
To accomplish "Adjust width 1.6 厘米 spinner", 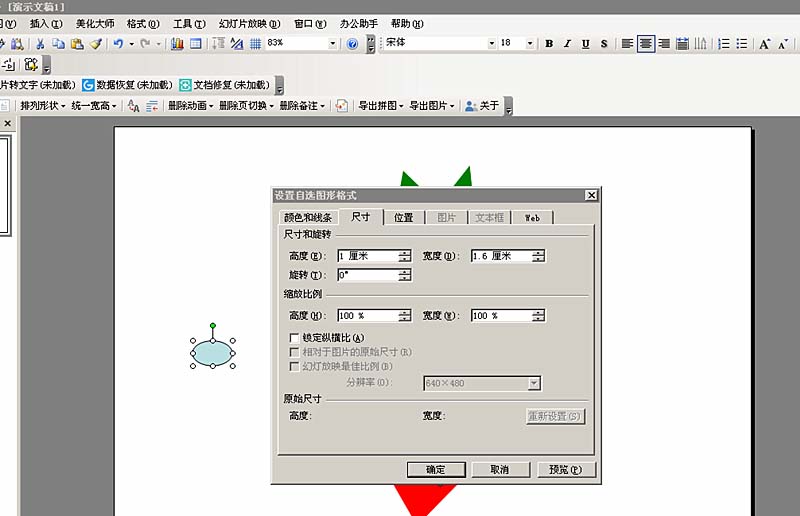I will click(538, 256).
